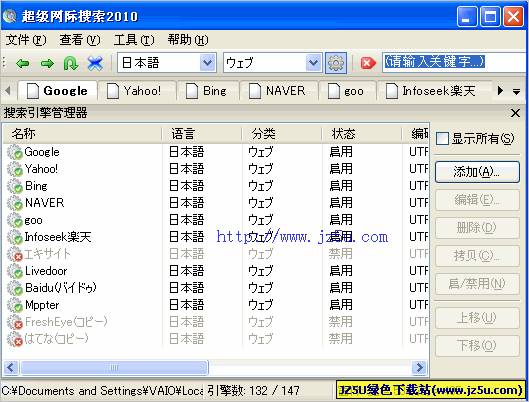Click the 上移(U) button

pyautogui.click(x=477, y=318)
